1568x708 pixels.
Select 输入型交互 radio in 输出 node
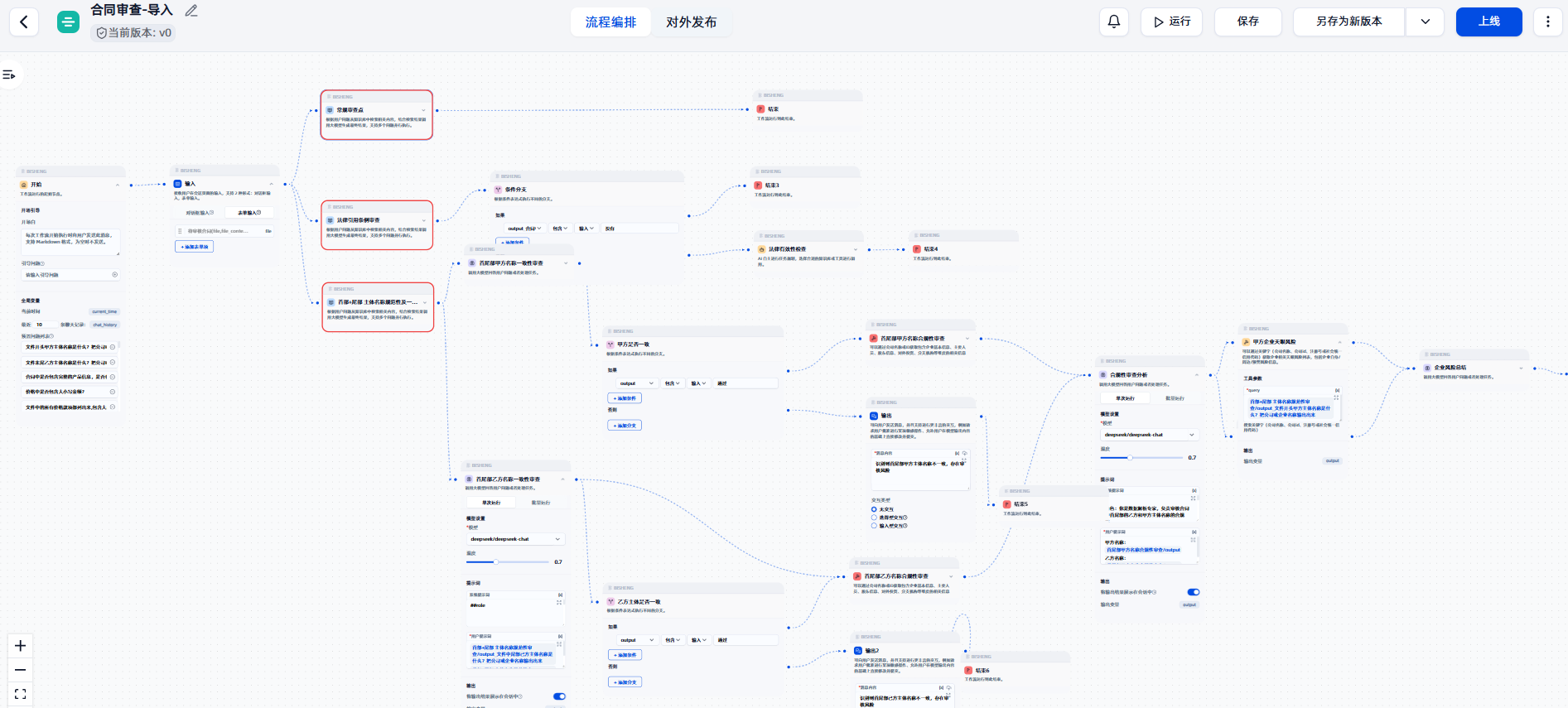coord(874,526)
